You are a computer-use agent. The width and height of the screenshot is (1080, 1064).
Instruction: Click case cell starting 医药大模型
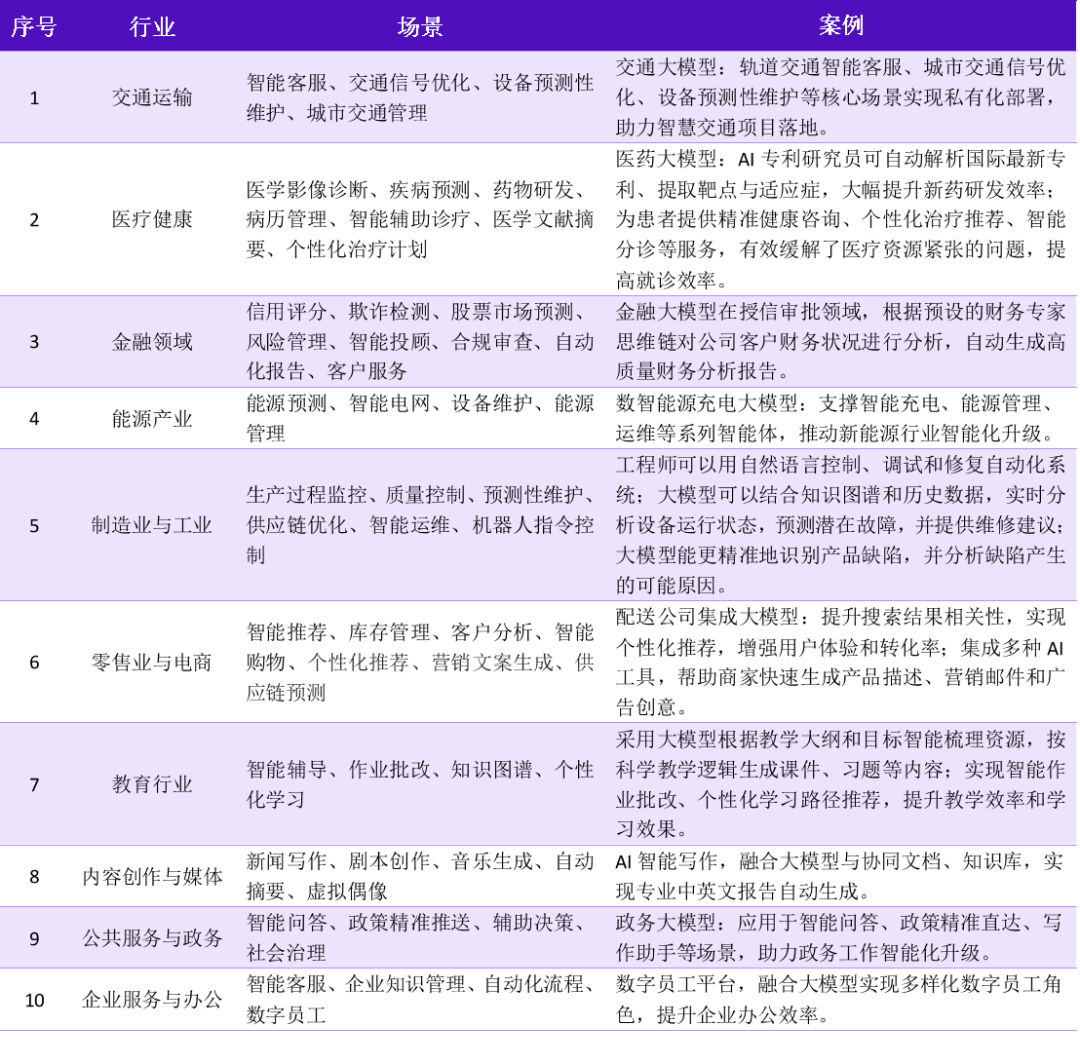840,219
